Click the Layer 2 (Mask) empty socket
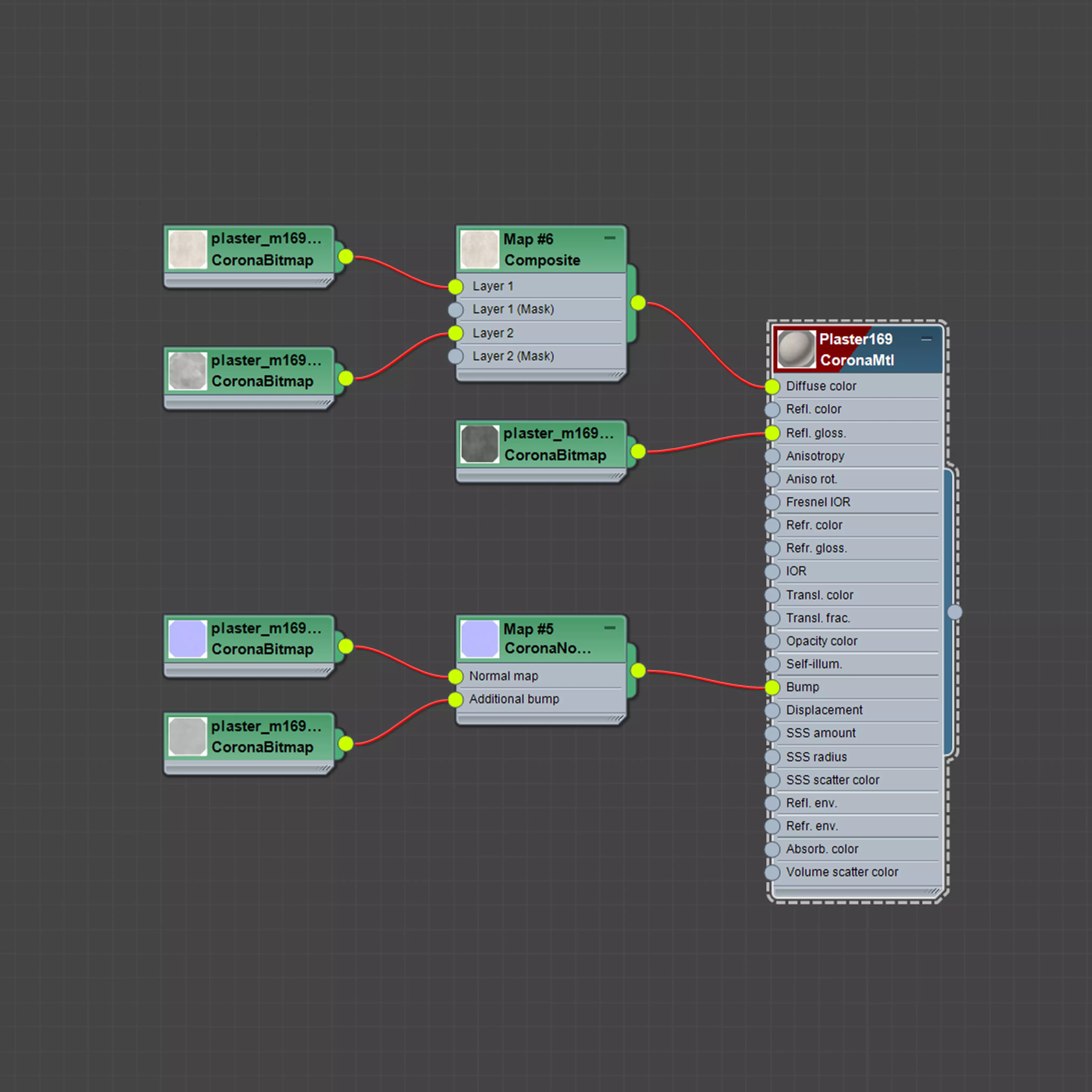 point(456,357)
